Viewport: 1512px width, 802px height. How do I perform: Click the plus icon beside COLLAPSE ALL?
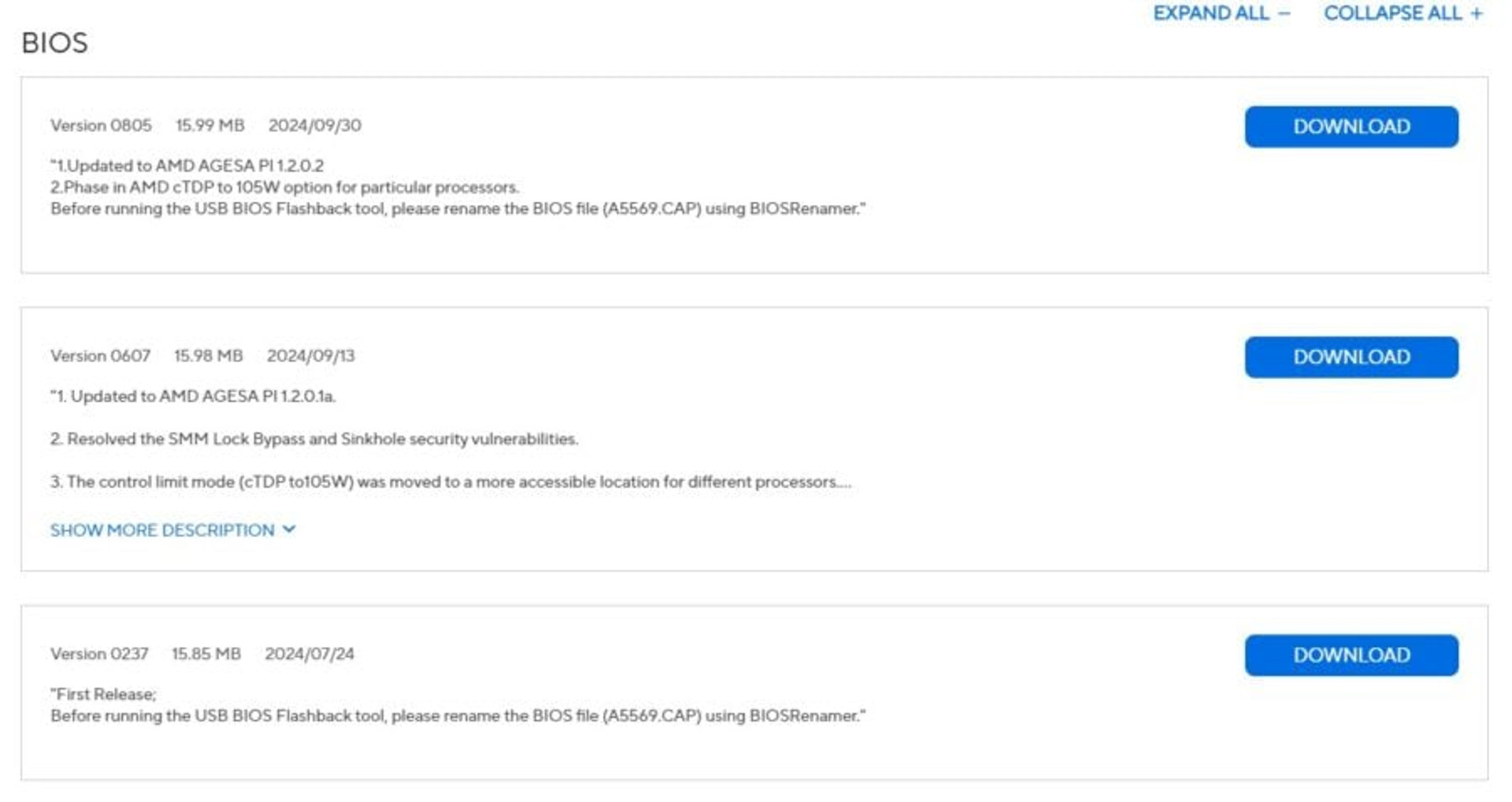pyautogui.click(x=1477, y=13)
